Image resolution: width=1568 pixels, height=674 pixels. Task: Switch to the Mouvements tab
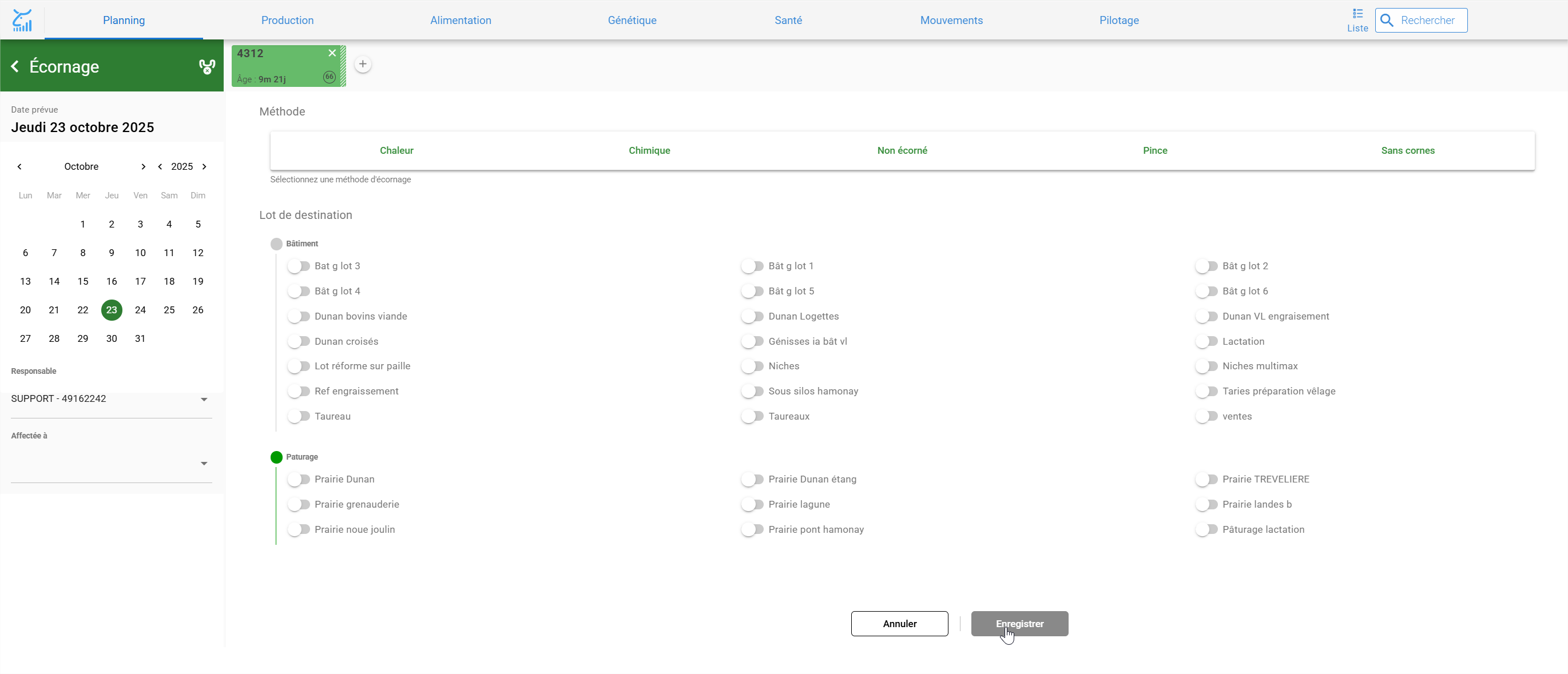click(951, 20)
